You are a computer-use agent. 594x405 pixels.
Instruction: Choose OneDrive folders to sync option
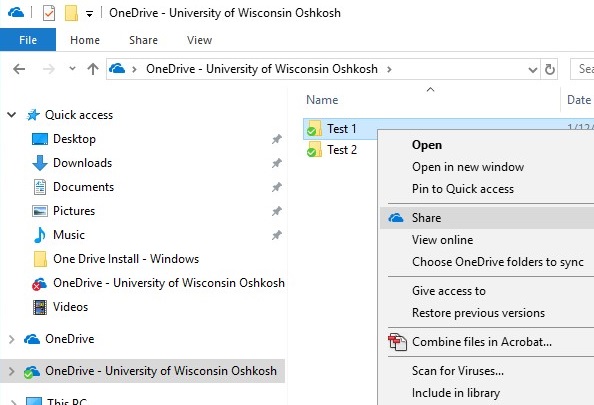coord(498,262)
